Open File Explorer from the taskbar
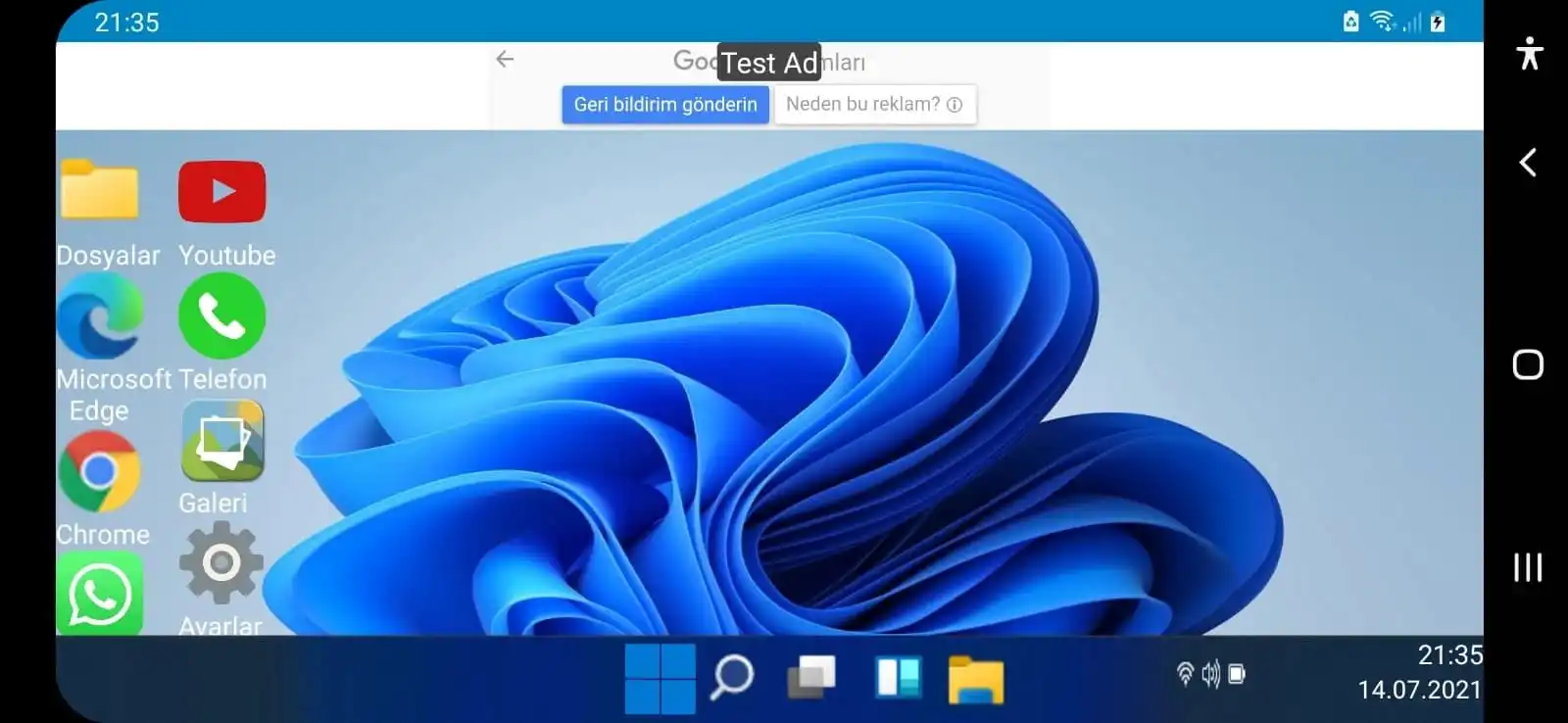The height and width of the screenshot is (723, 1568). click(976, 679)
